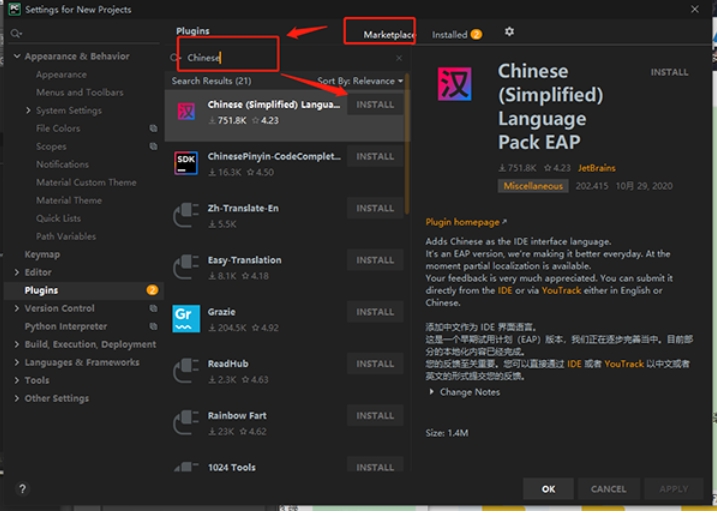717x516 pixels.
Task: Clear the plugin search field with X
Action: pos(399,58)
